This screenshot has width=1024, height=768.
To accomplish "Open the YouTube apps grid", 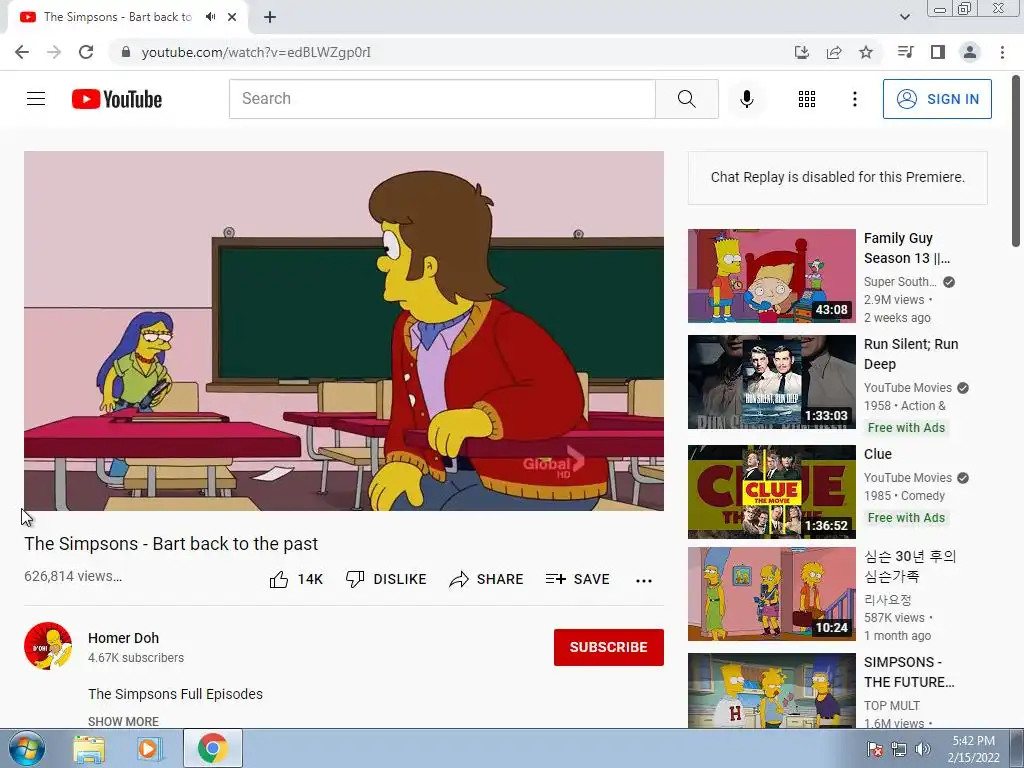I will [807, 99].
